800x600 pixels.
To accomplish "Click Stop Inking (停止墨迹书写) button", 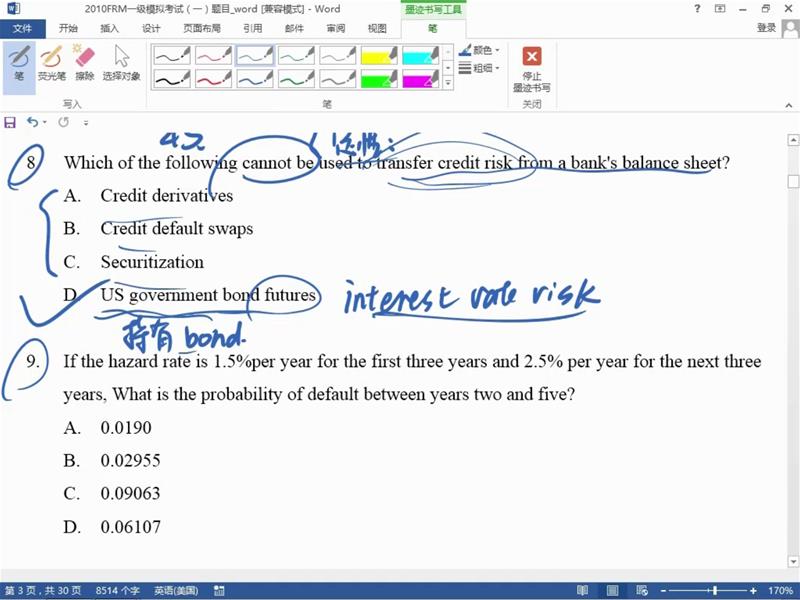I will (x=532, y=68).
